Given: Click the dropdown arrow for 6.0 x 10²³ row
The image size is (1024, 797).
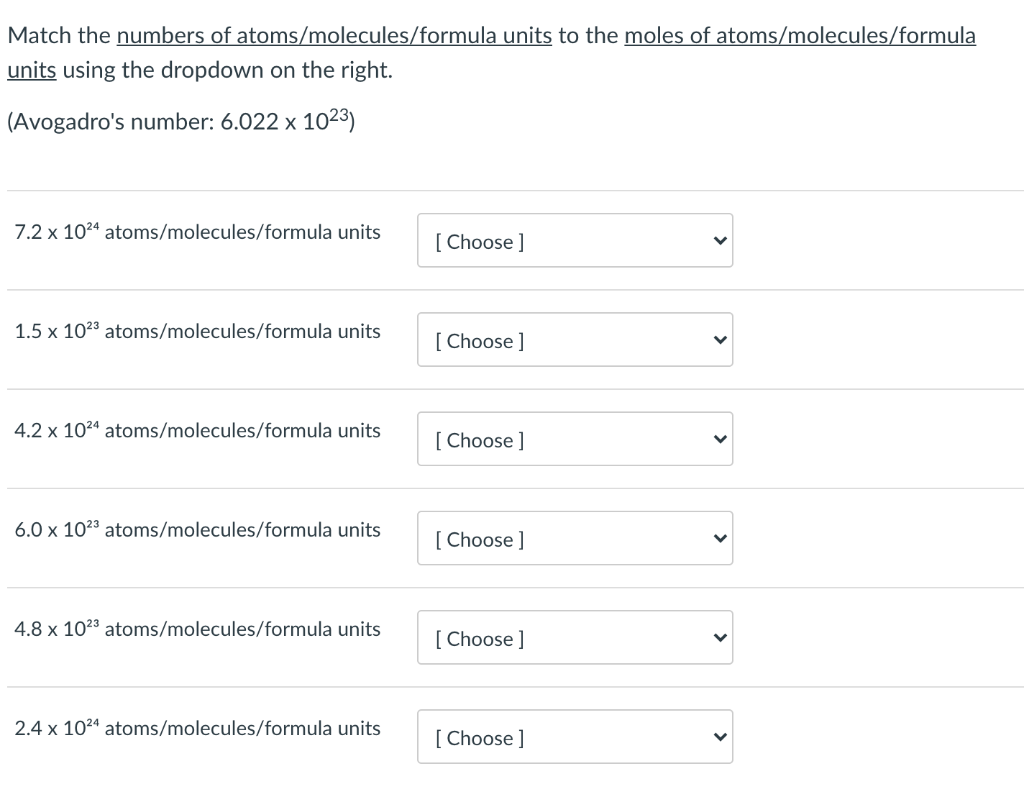Looking at the screenshot, I should pos(718,538).
